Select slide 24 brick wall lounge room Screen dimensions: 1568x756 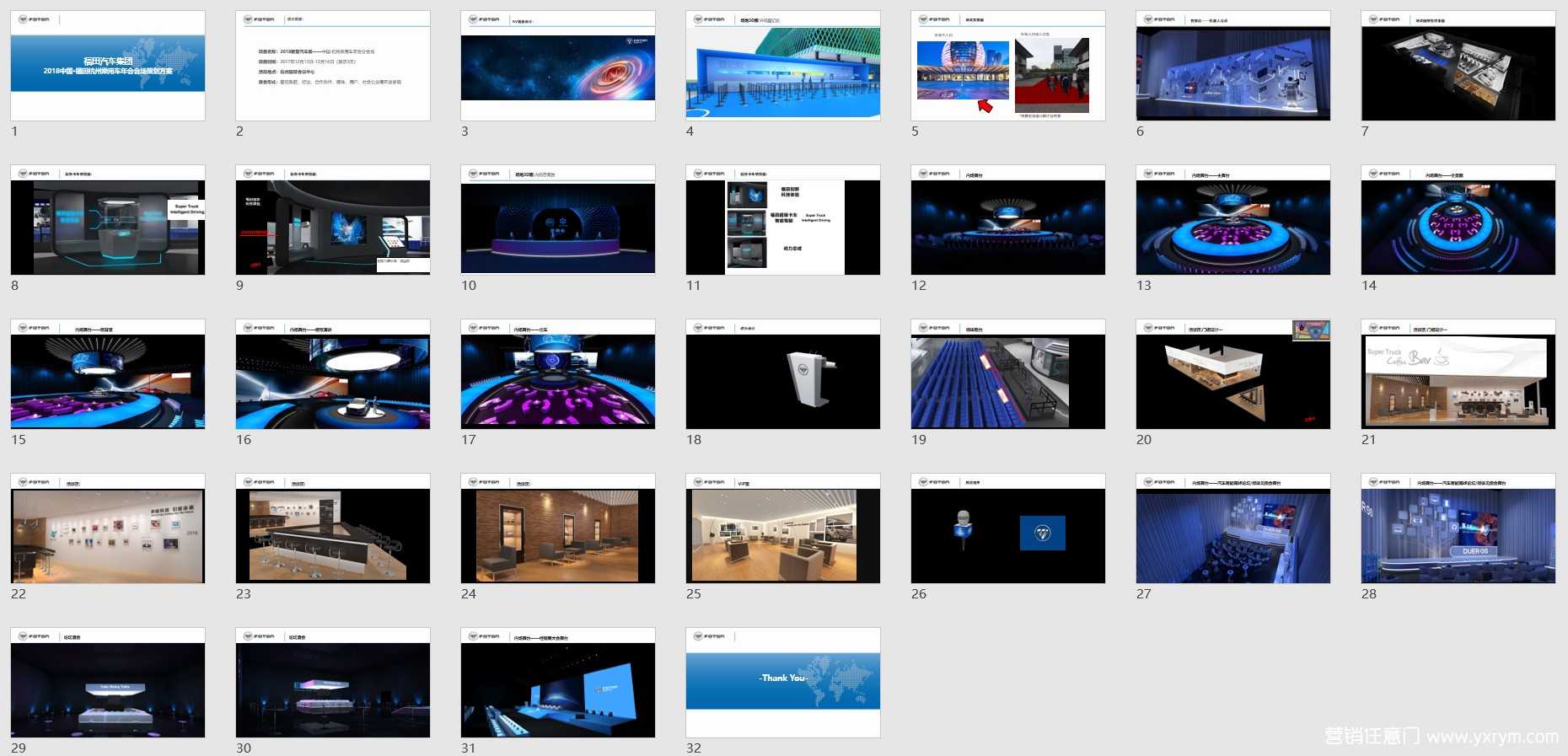pos(558,528)
